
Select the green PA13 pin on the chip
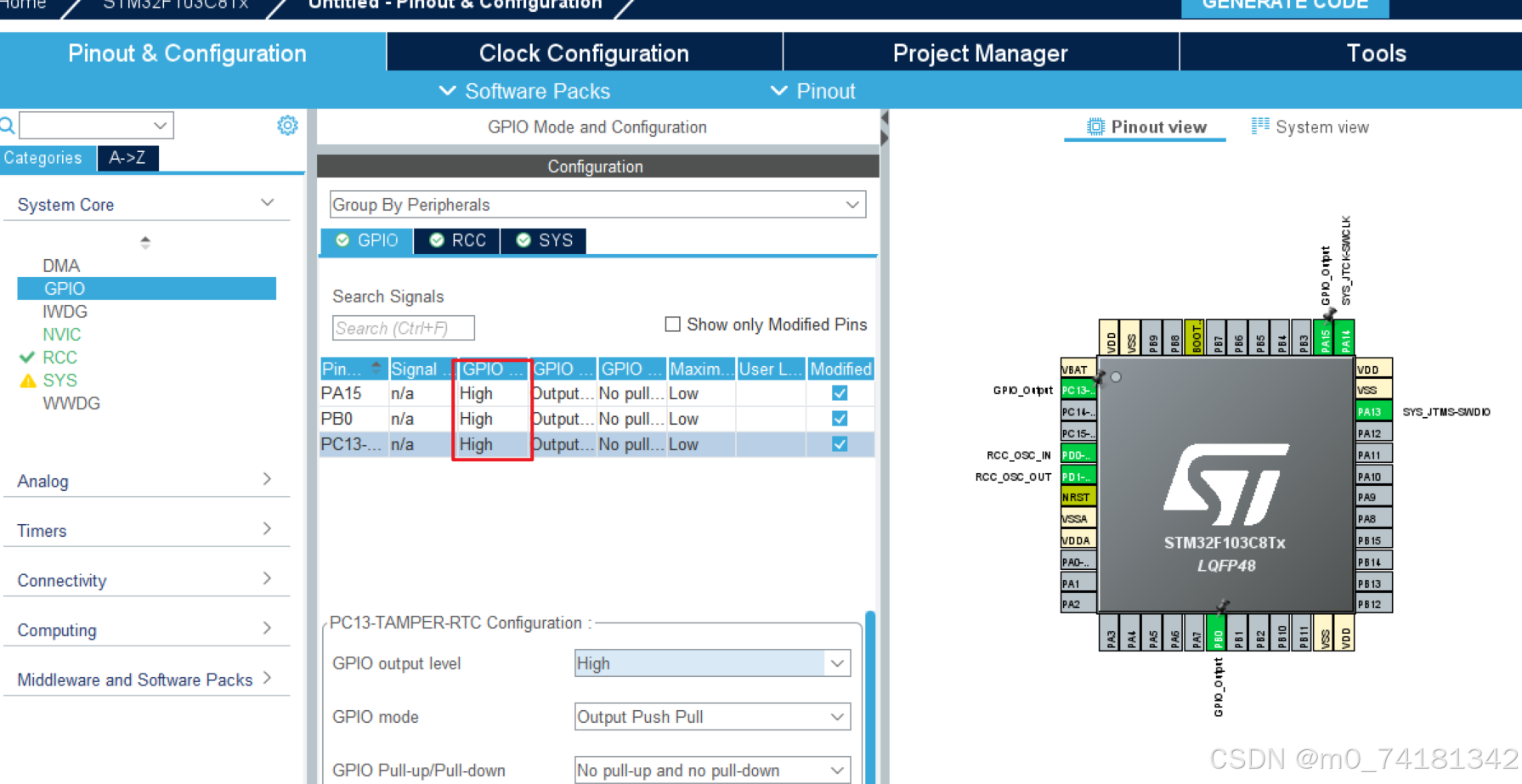coord(1373,411)
